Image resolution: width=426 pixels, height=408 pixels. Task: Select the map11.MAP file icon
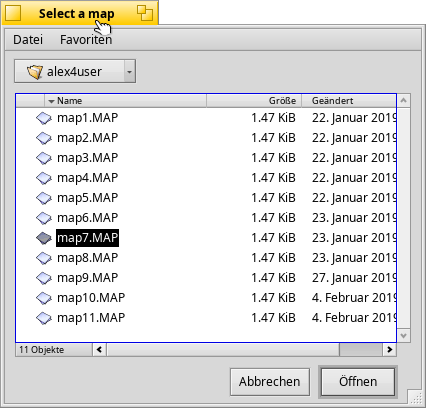point(44,318)
